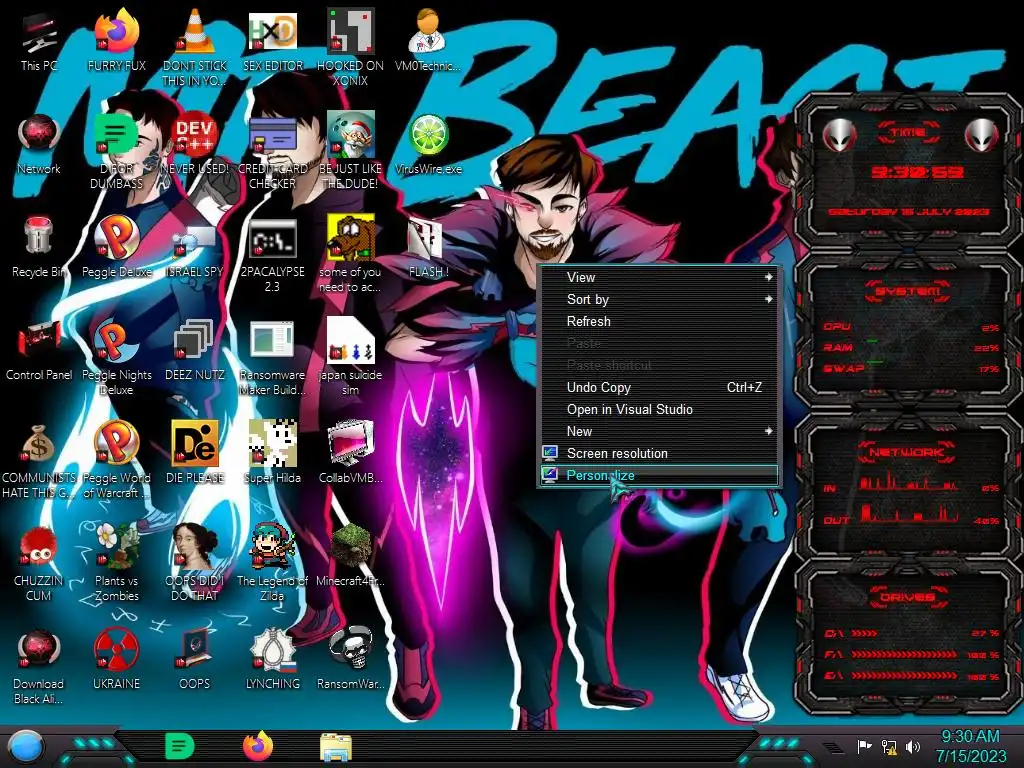Open Firefox from the taskbar
Screen dimensions: 1024x768
[258, 746]
